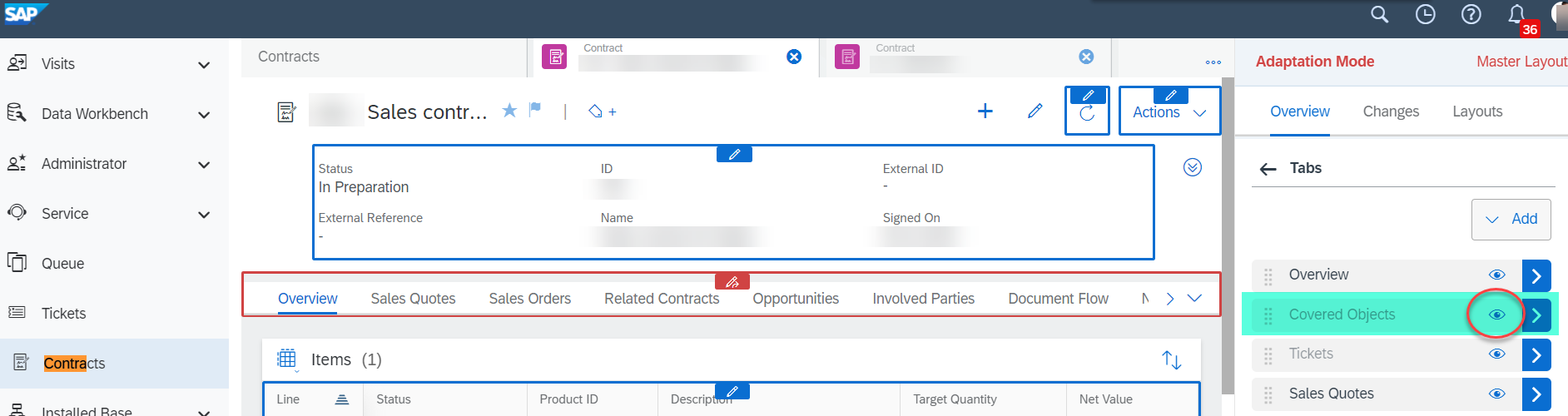Go back using arrow beside Tabs

(x=1268, y=169)
